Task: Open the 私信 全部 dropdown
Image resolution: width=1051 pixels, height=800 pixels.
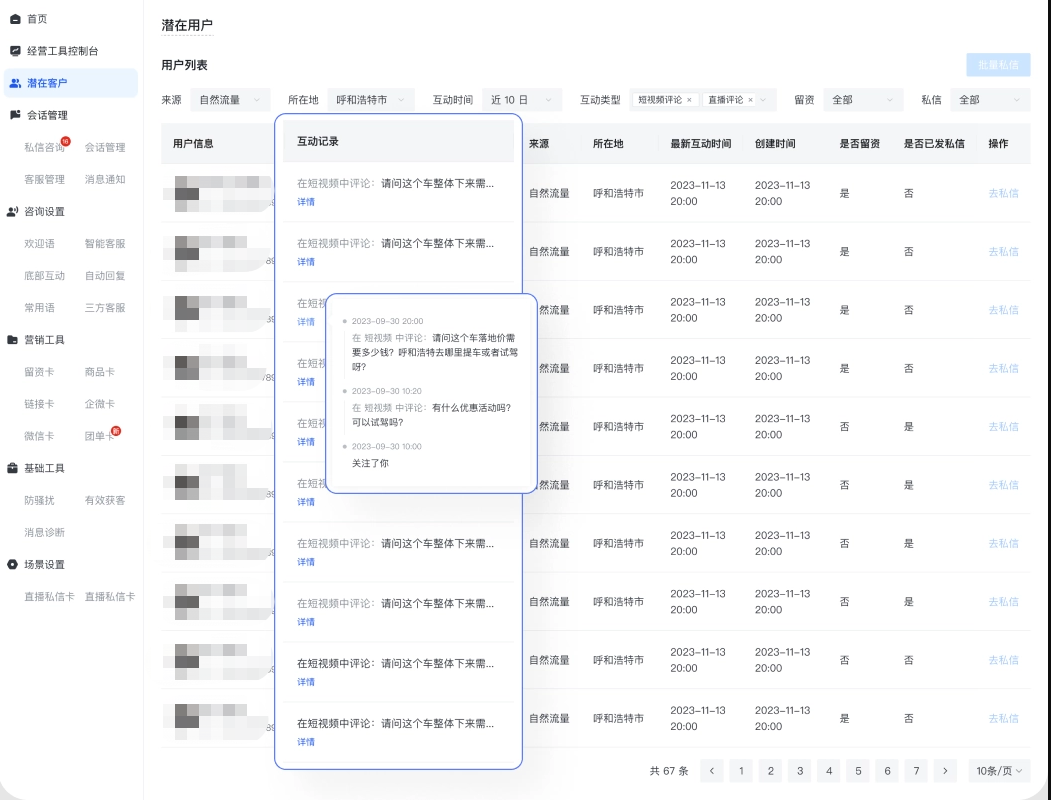Action: click(x=990, y=100)
